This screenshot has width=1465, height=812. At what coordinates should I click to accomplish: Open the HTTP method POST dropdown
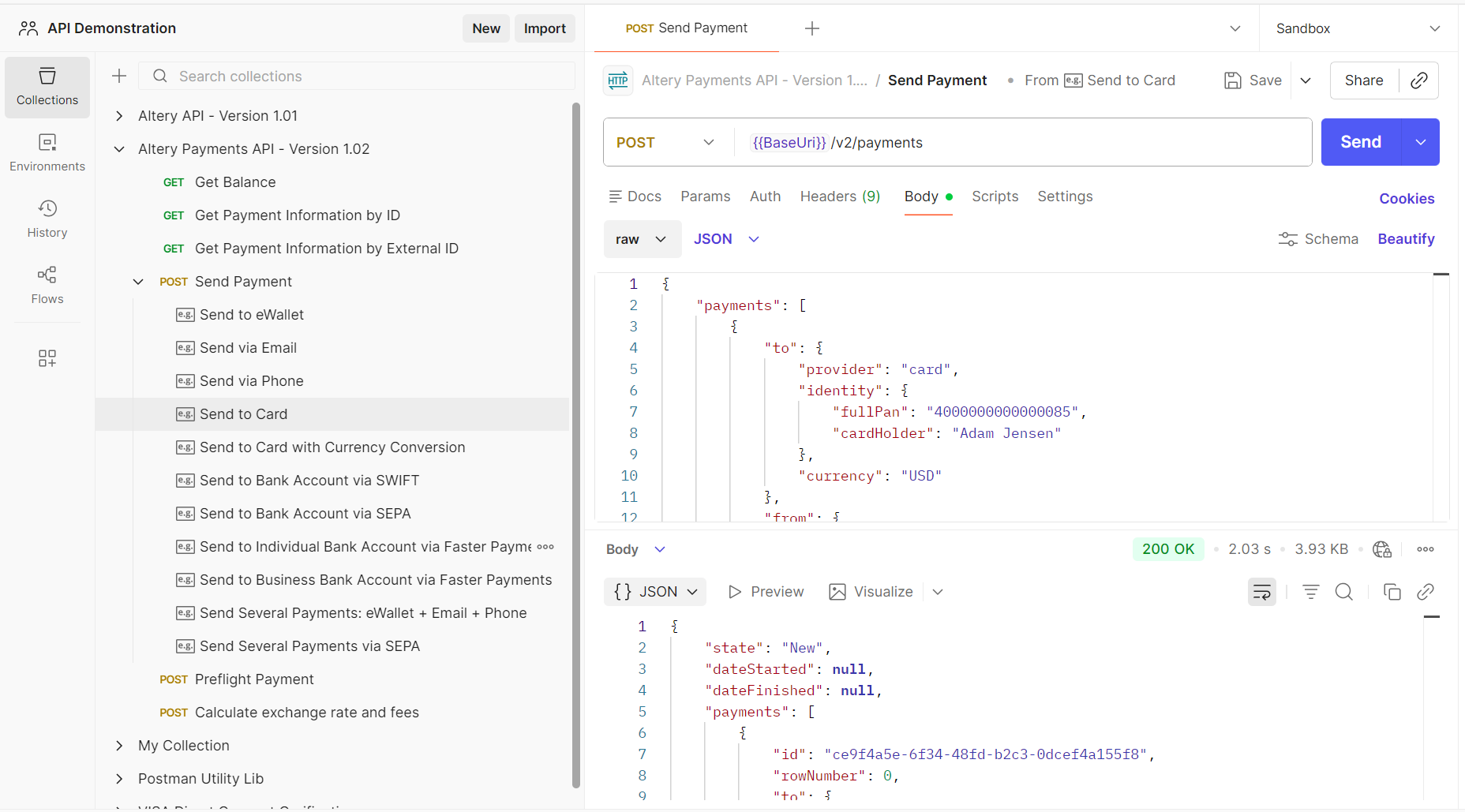[x=665, y=142]
